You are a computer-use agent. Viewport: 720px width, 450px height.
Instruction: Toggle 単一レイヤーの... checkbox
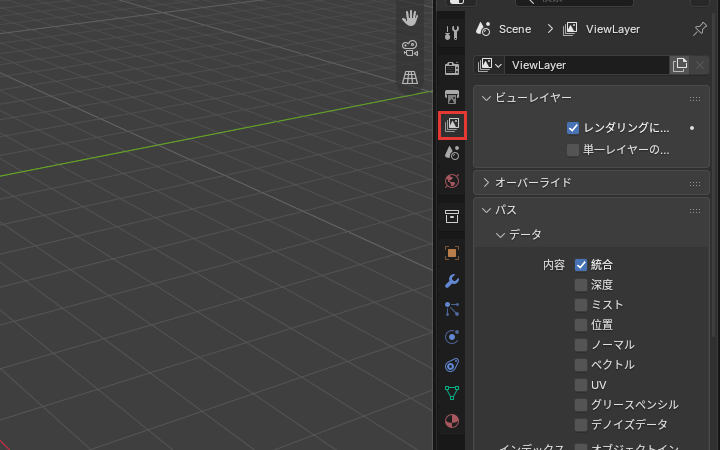(x=573, y=150)
